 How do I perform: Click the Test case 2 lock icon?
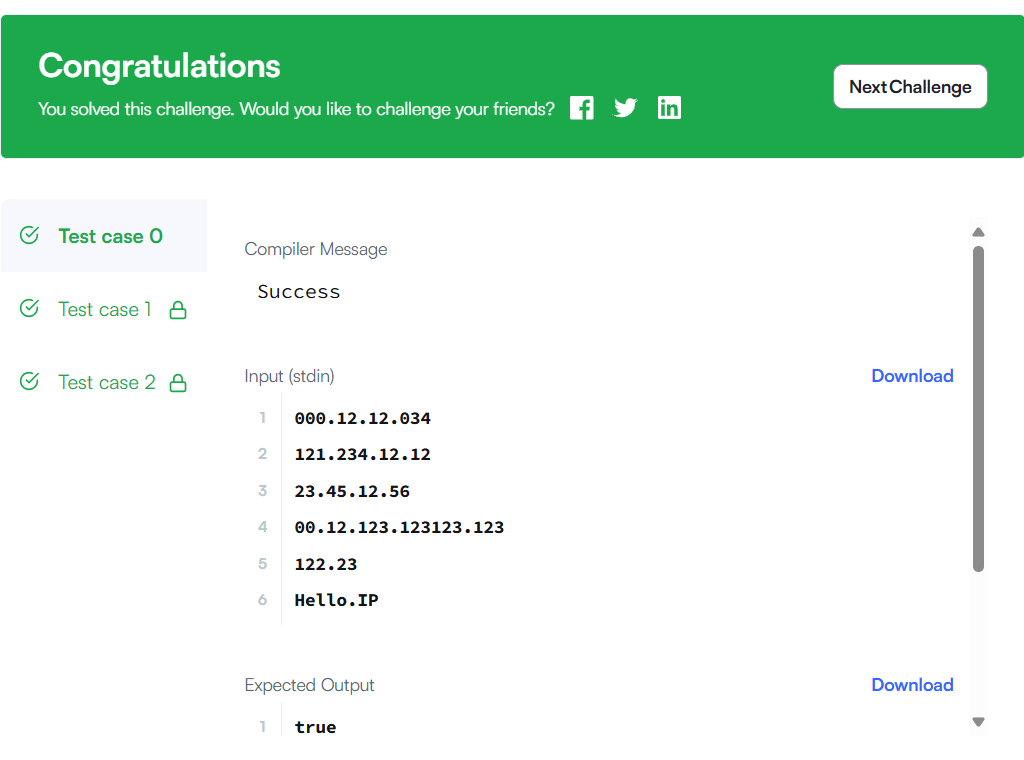pos(178,383)
